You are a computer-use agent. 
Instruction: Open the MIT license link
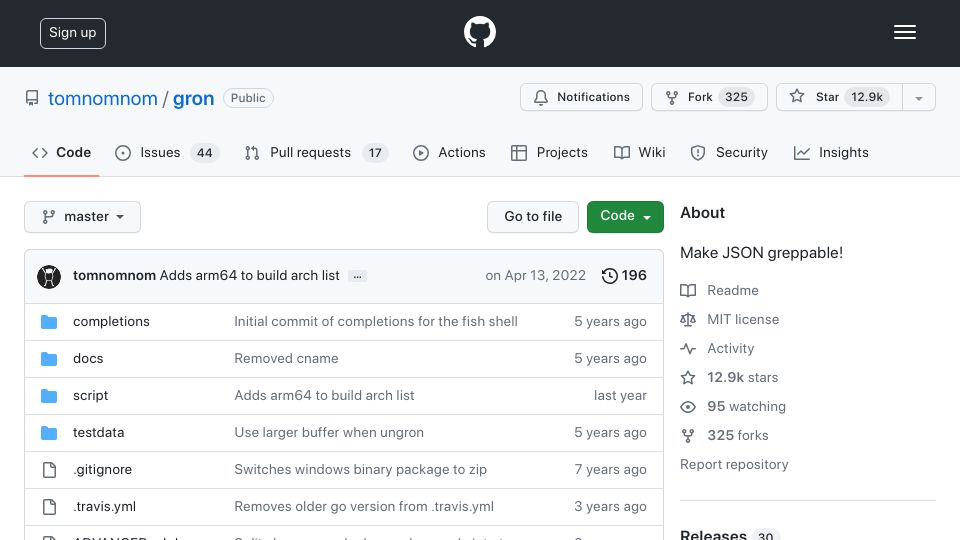click(743, 320)
